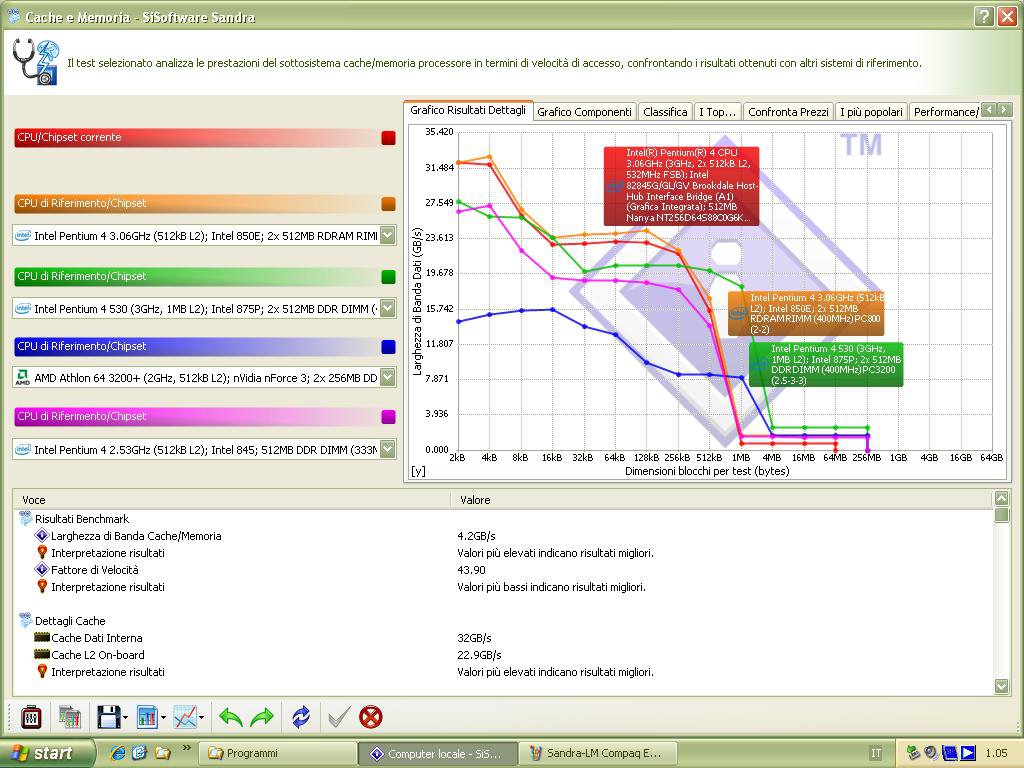The height and width of the screenshot is (768, 1024).
Task: Click the results list scroll down arrow
Action: tap(1002, 686)
